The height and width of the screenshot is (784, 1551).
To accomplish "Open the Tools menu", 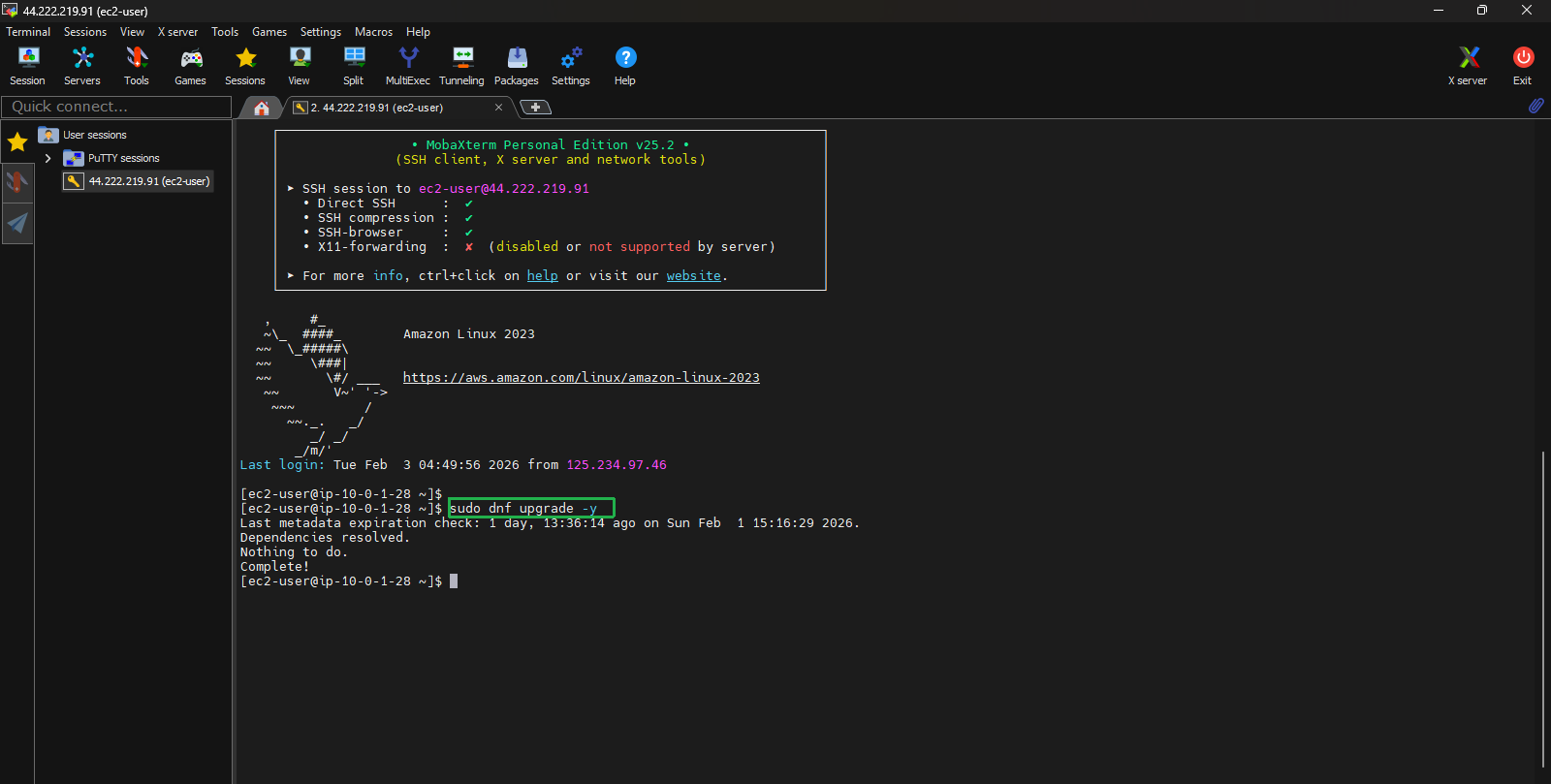I will 225,32.
